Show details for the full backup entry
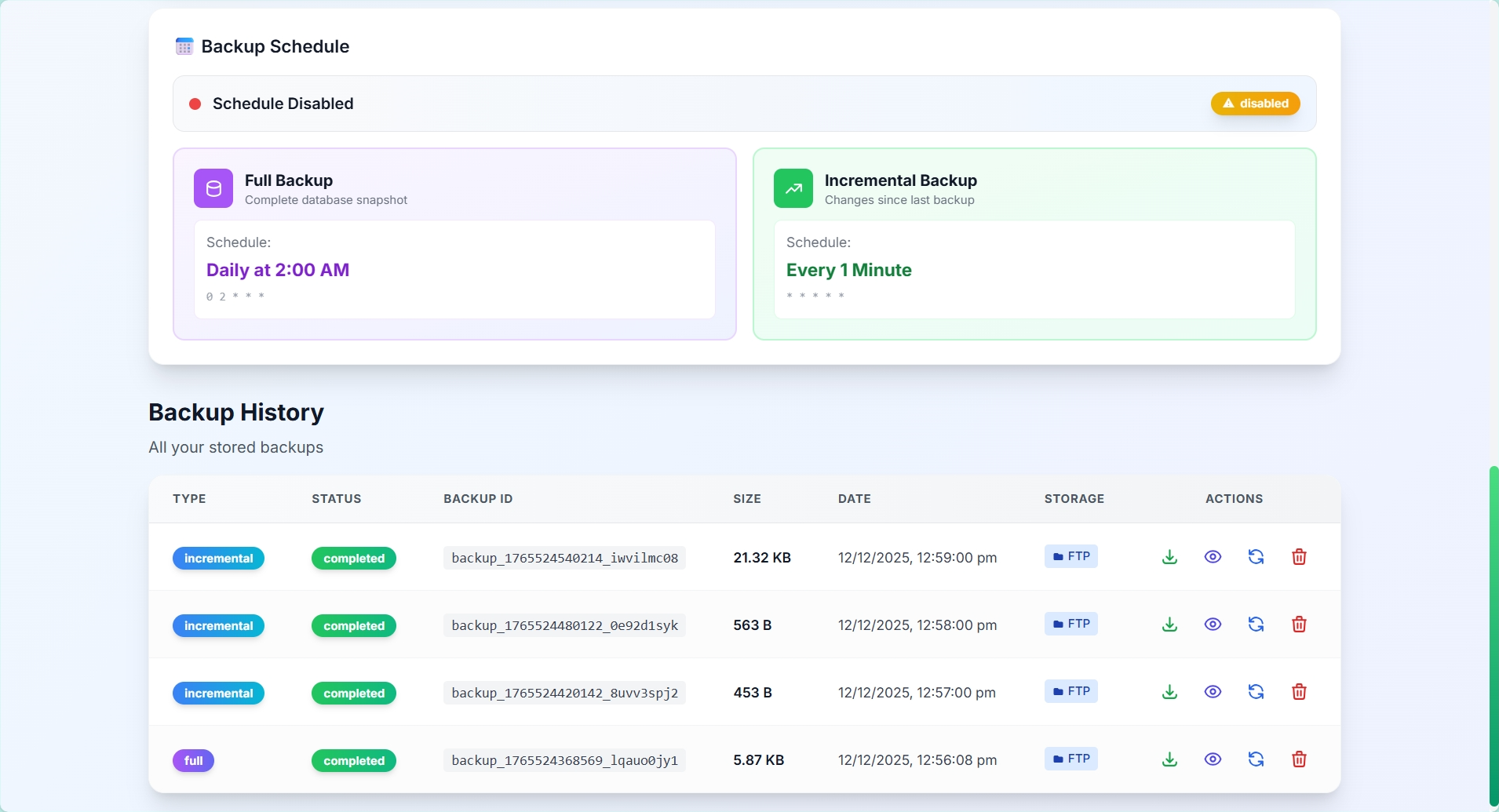Viewport: 1499px width, 812px height. point(1212,759)
